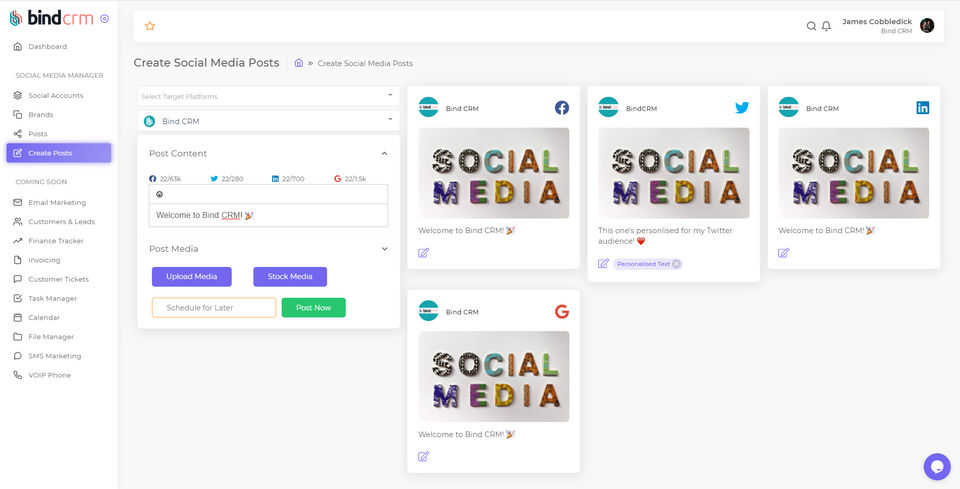
Task: Open the File Manager section
Action: 51,337
